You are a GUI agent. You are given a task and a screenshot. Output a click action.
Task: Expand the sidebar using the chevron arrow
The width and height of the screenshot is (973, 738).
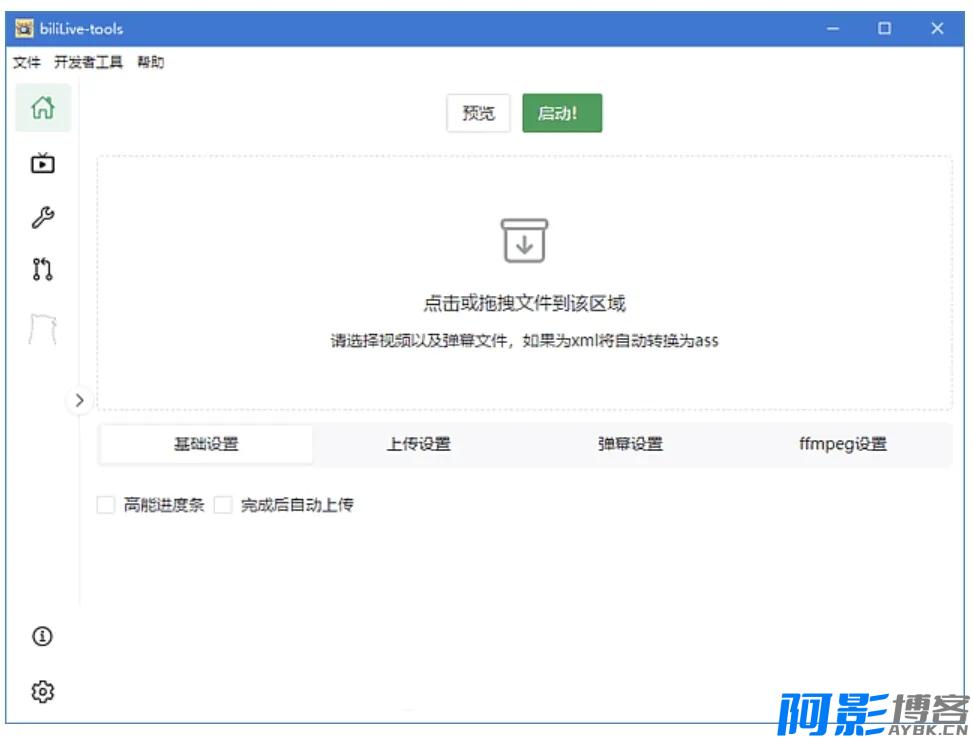78,400
